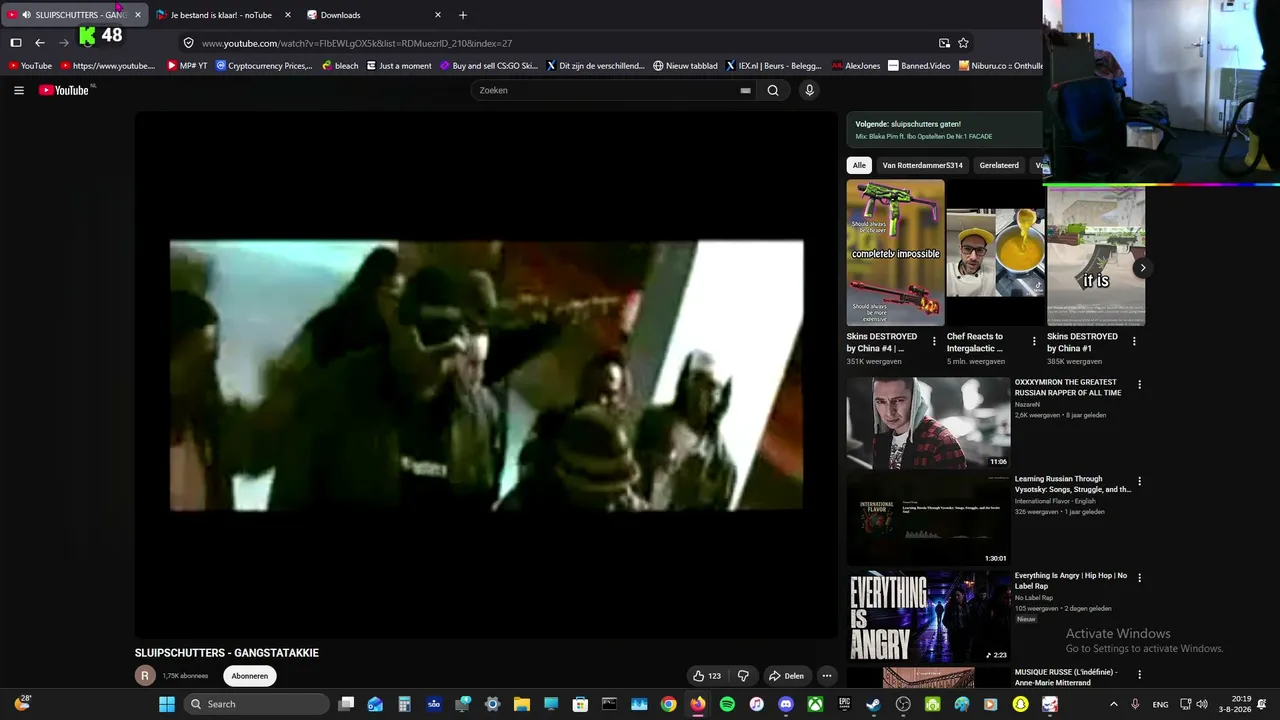Open the AlexJones bookmark
Screen dimensions: 1280x720
[x=856, y=66]
